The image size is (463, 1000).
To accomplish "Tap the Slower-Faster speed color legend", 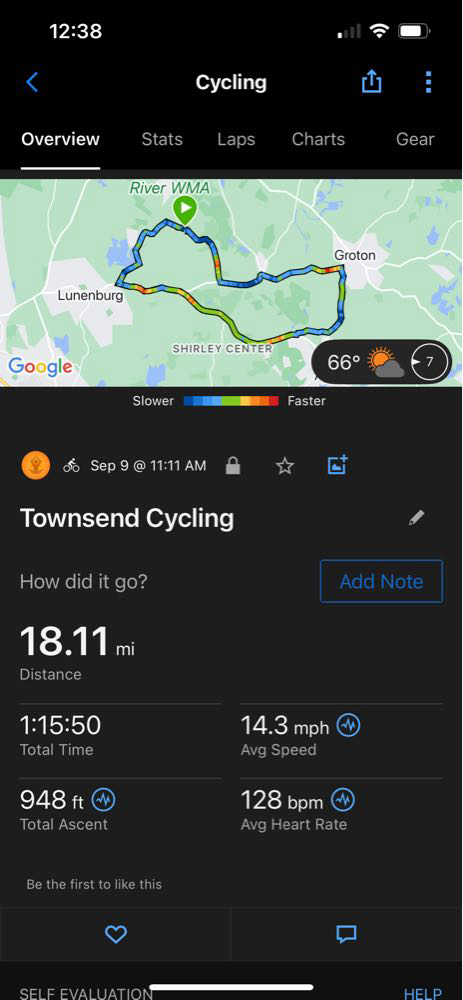I will click(229, 401).
